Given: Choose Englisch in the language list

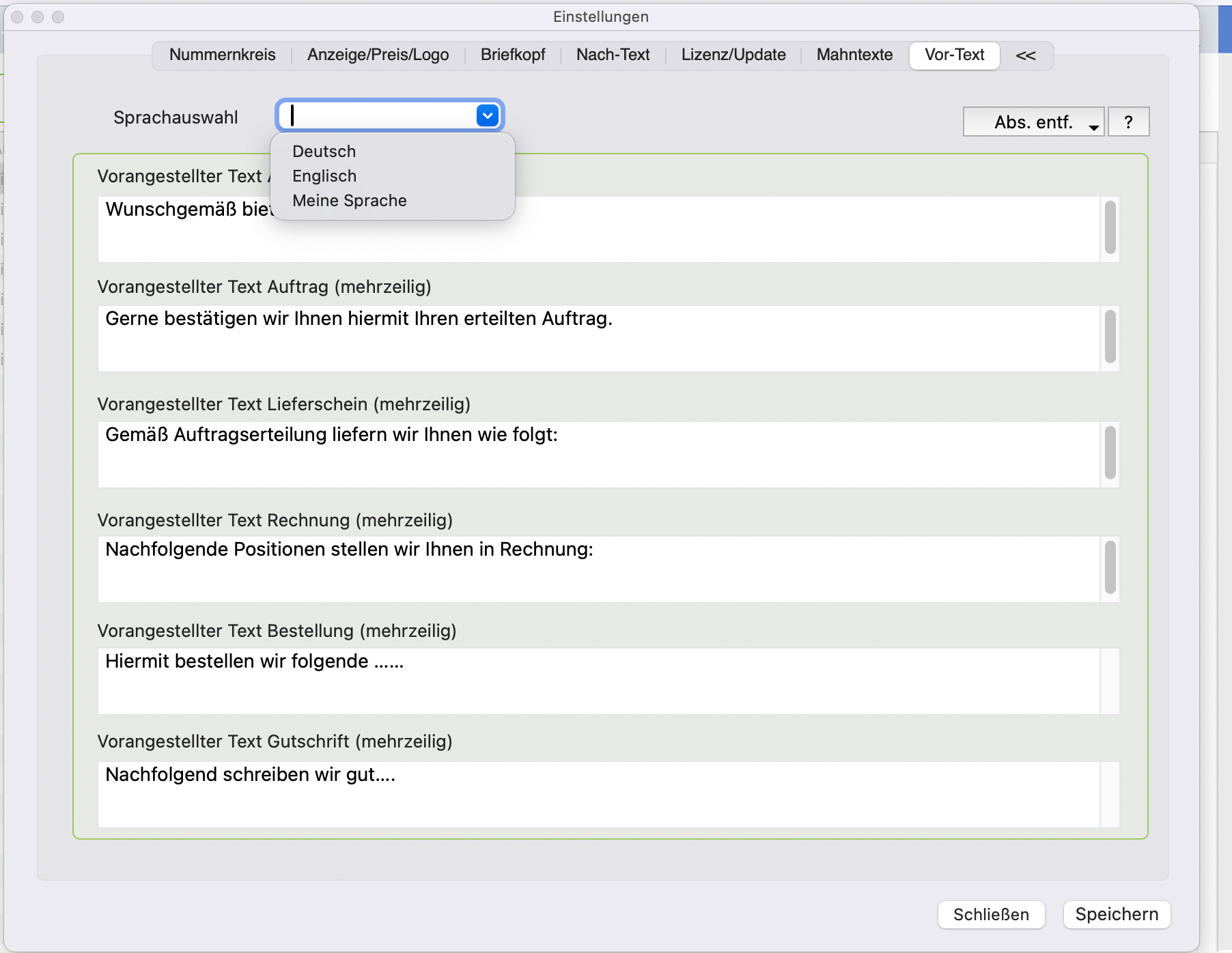Looking at the screenshot, I should tap(324, 176).
